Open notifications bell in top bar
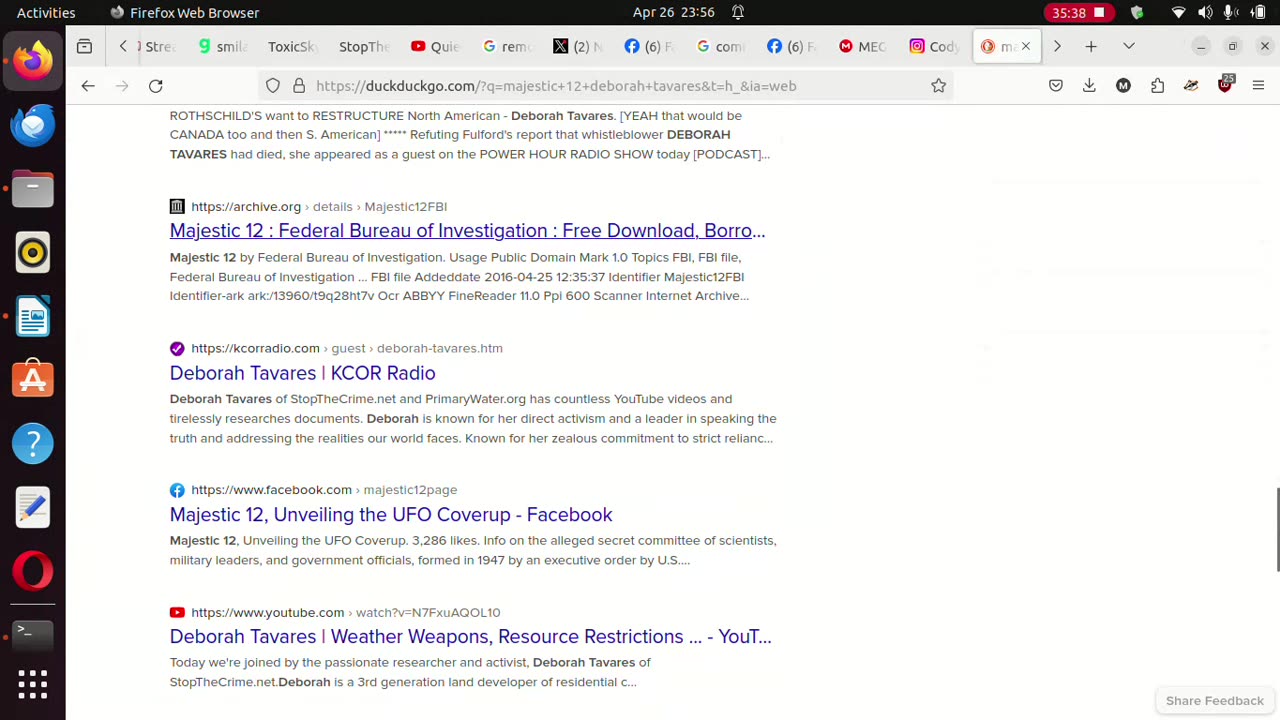The height and width of the screenshot is (720, 1280). coord(737,13)
